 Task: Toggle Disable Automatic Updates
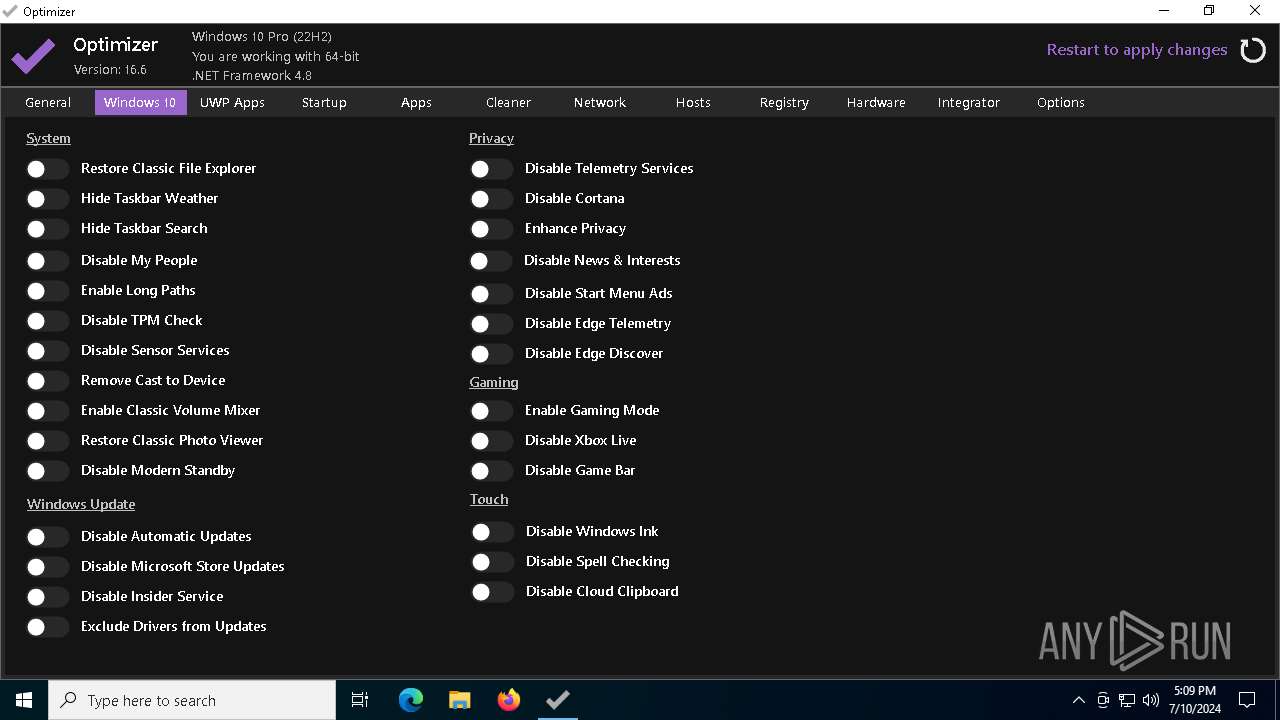(x=47, y=537)
